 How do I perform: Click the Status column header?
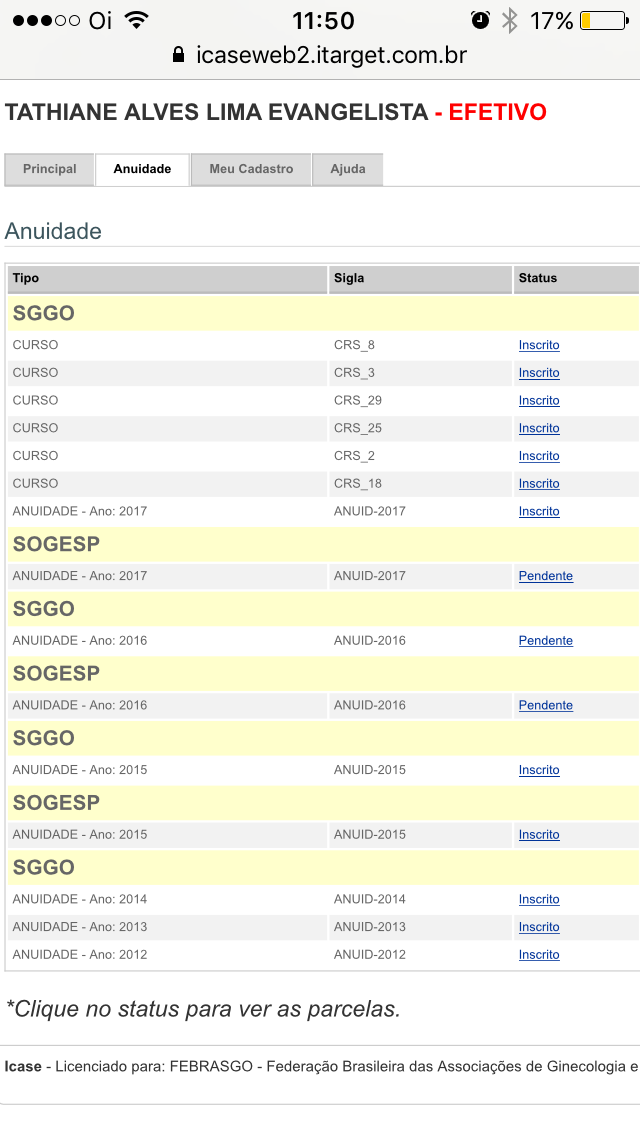538,278
